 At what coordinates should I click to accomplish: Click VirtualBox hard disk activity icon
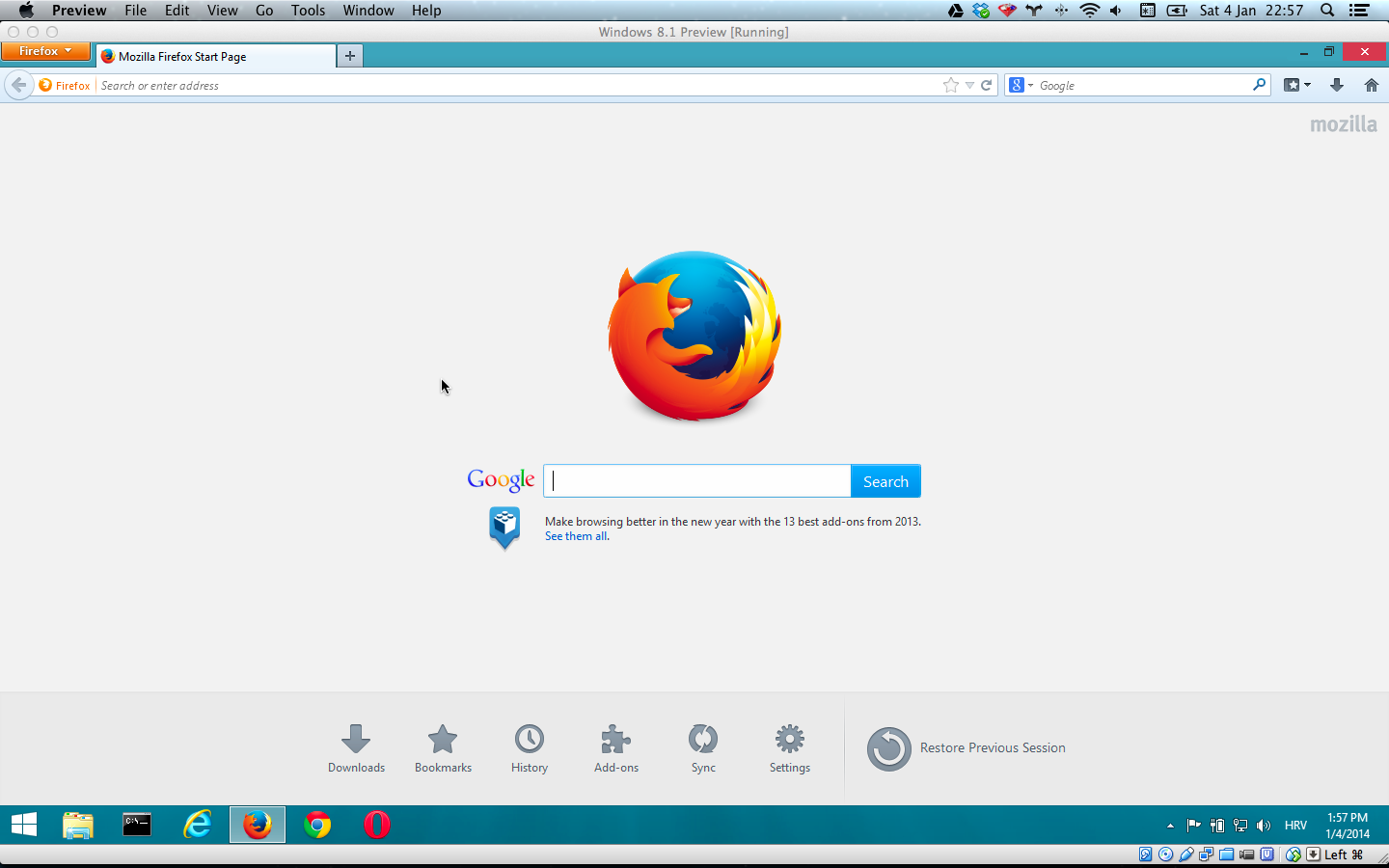coord(1146,854)
